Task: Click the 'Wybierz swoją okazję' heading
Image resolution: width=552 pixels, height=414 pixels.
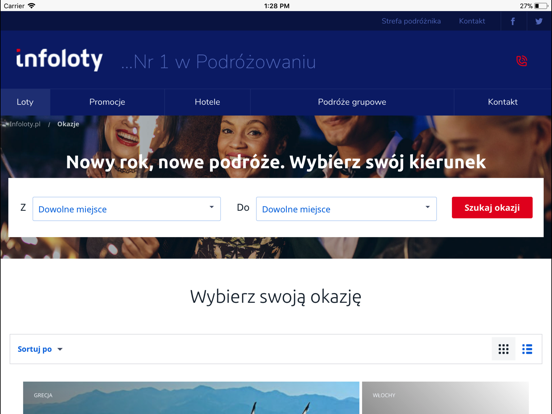Action: [x=276, y=297]
